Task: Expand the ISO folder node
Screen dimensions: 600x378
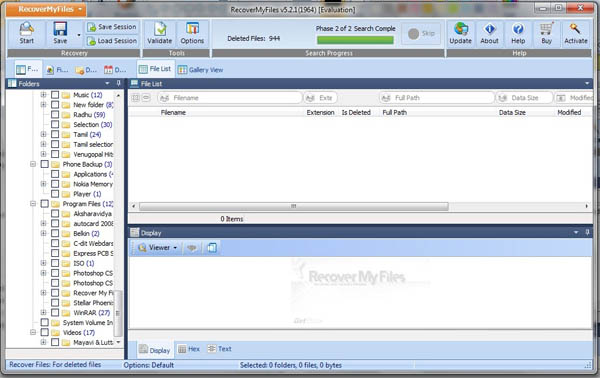Action: (43, 263)
